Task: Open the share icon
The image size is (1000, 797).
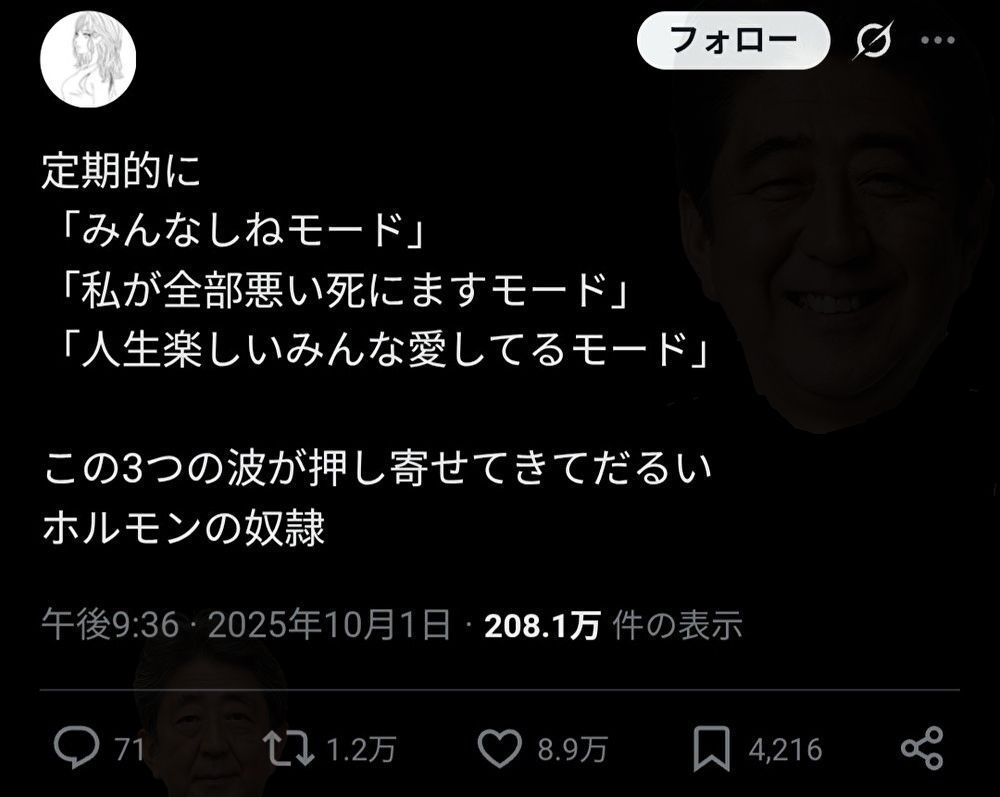Action: [922, 747]
